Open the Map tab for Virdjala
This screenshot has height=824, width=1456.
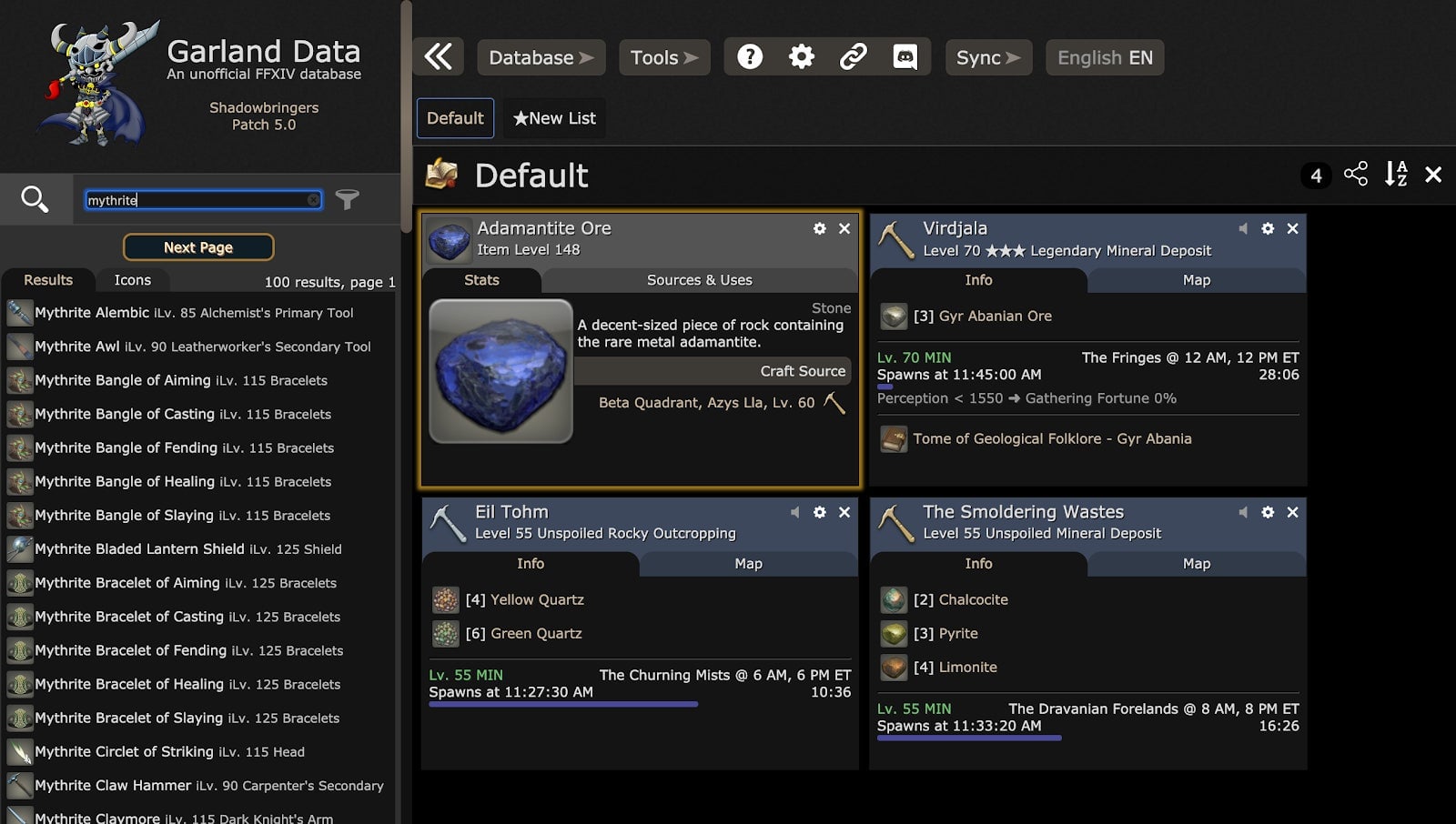1196,280
